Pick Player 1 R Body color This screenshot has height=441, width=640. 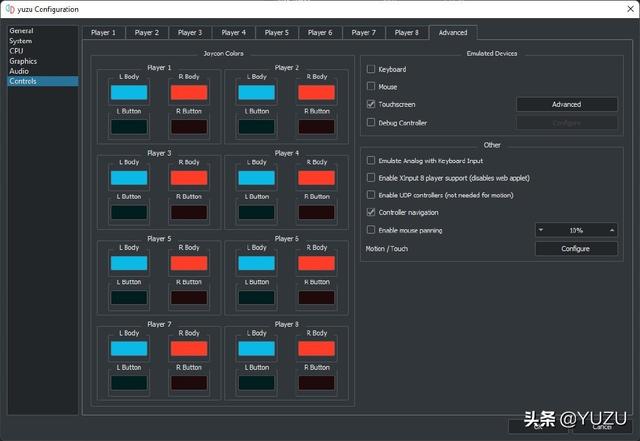189,93
